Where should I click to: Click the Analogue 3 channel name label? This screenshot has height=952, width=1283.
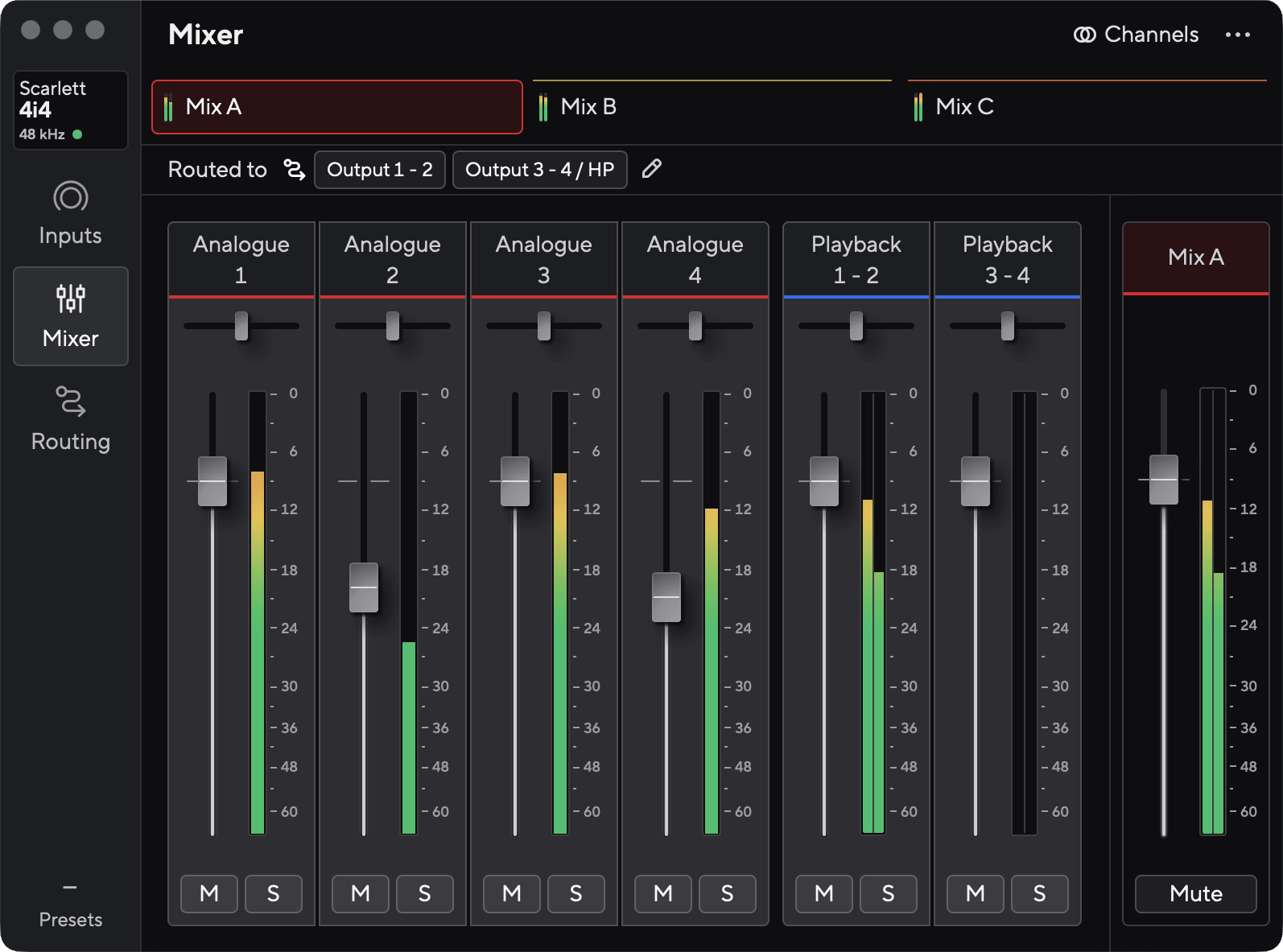pyautogui.click(x=544, y=260)
